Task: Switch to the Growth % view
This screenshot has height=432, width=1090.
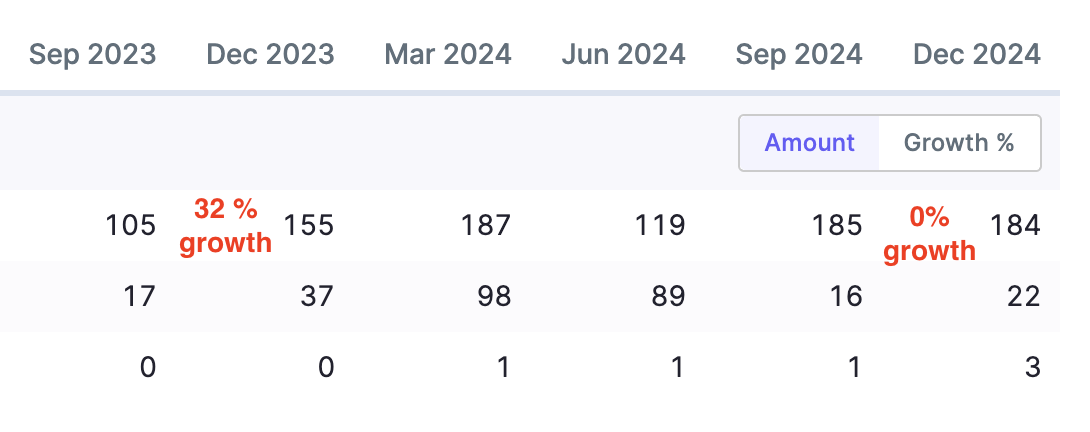Action: [x=959, y=143]
